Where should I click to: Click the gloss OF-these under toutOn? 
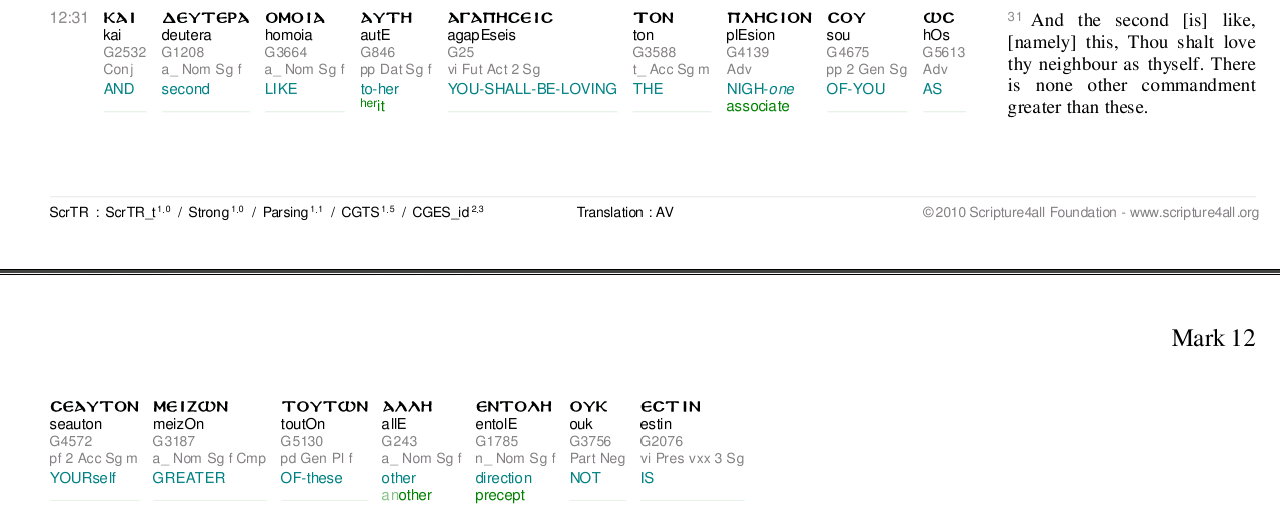[311, 478]
